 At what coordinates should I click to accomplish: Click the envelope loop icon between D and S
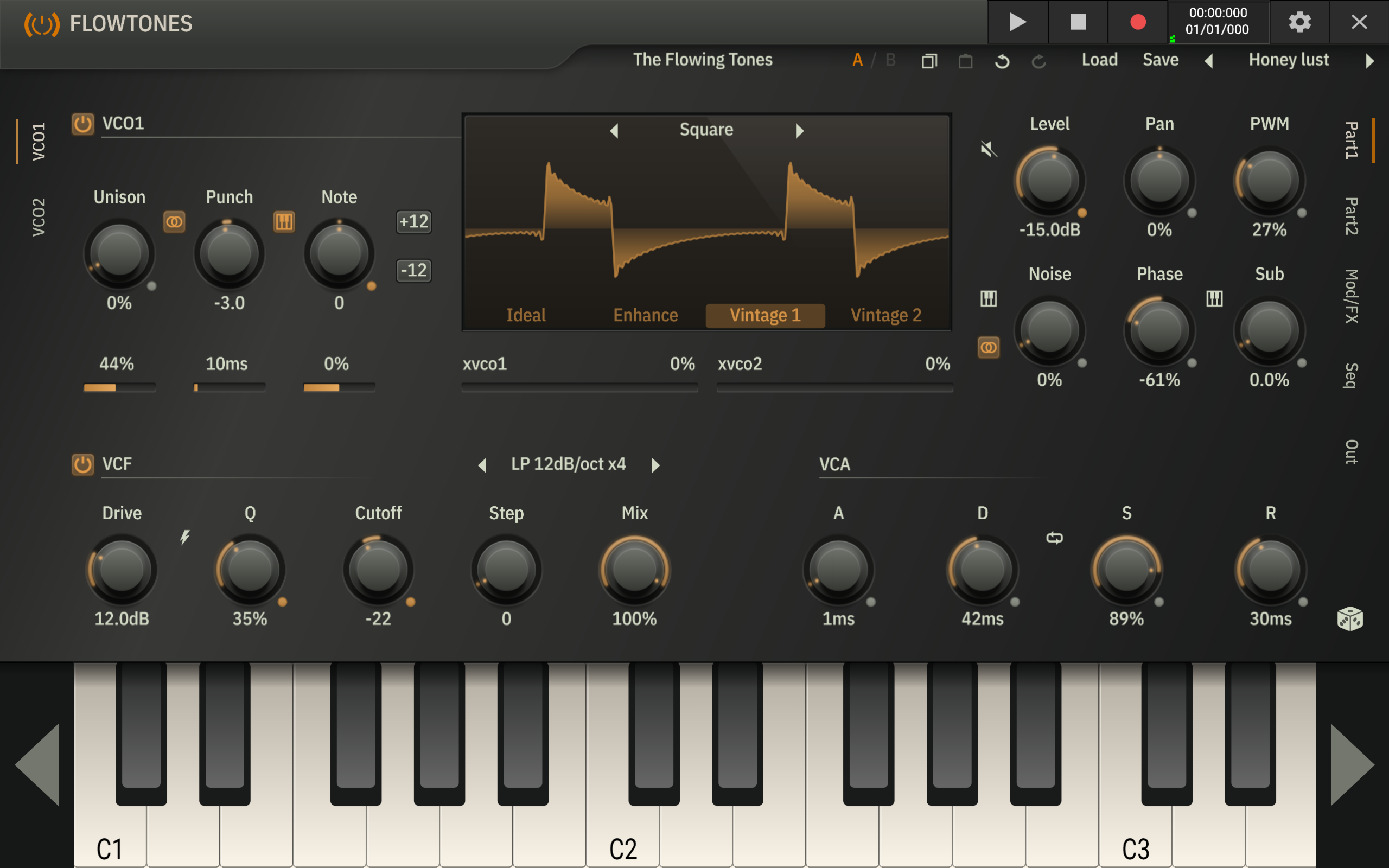coord(1054,538)
